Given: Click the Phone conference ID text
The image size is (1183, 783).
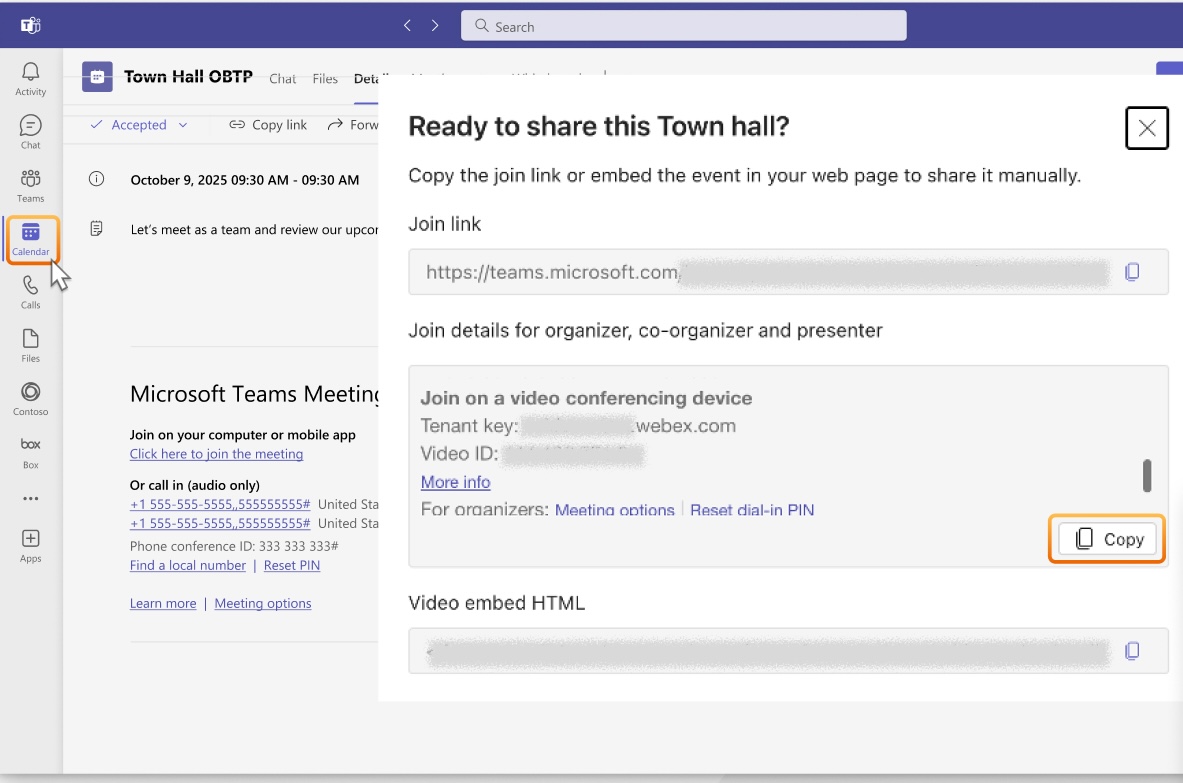Looking at the screenshot, I should (x=234, y=545).
